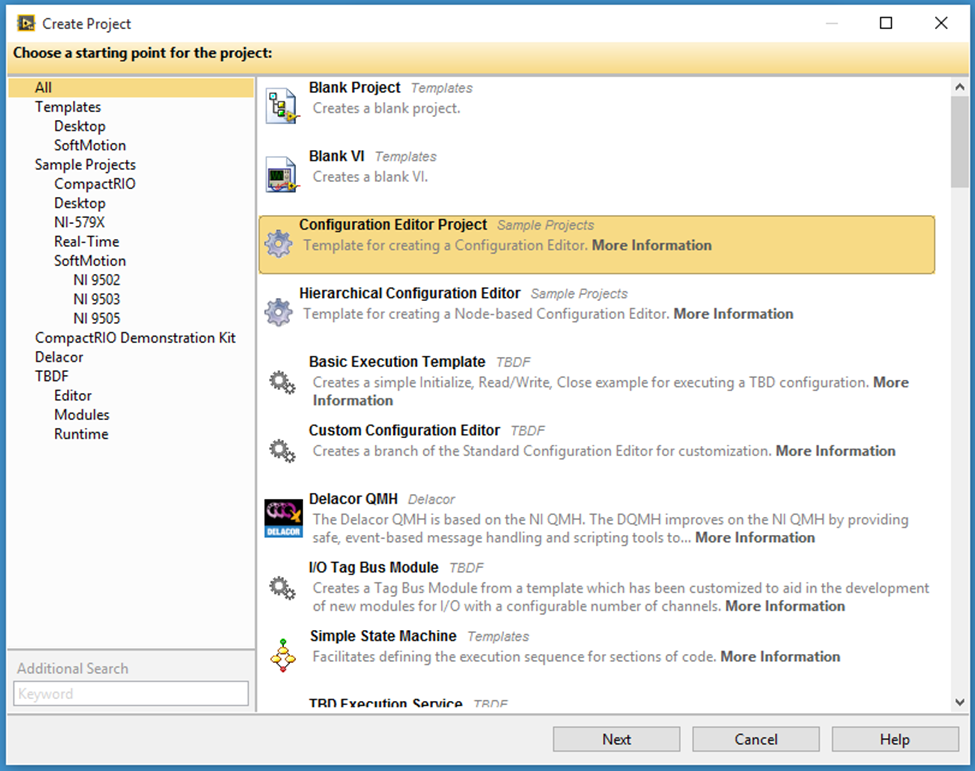Click the Hierarchical Configuration Editor gear icon

click(x=278, y=312)
